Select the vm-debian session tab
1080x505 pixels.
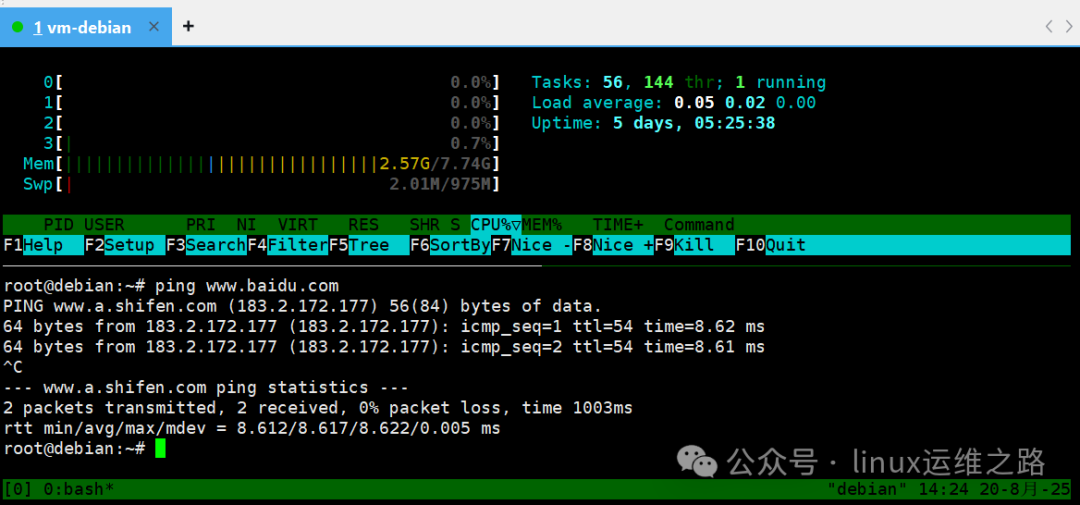pyautogui.click(x=85, y=27)
